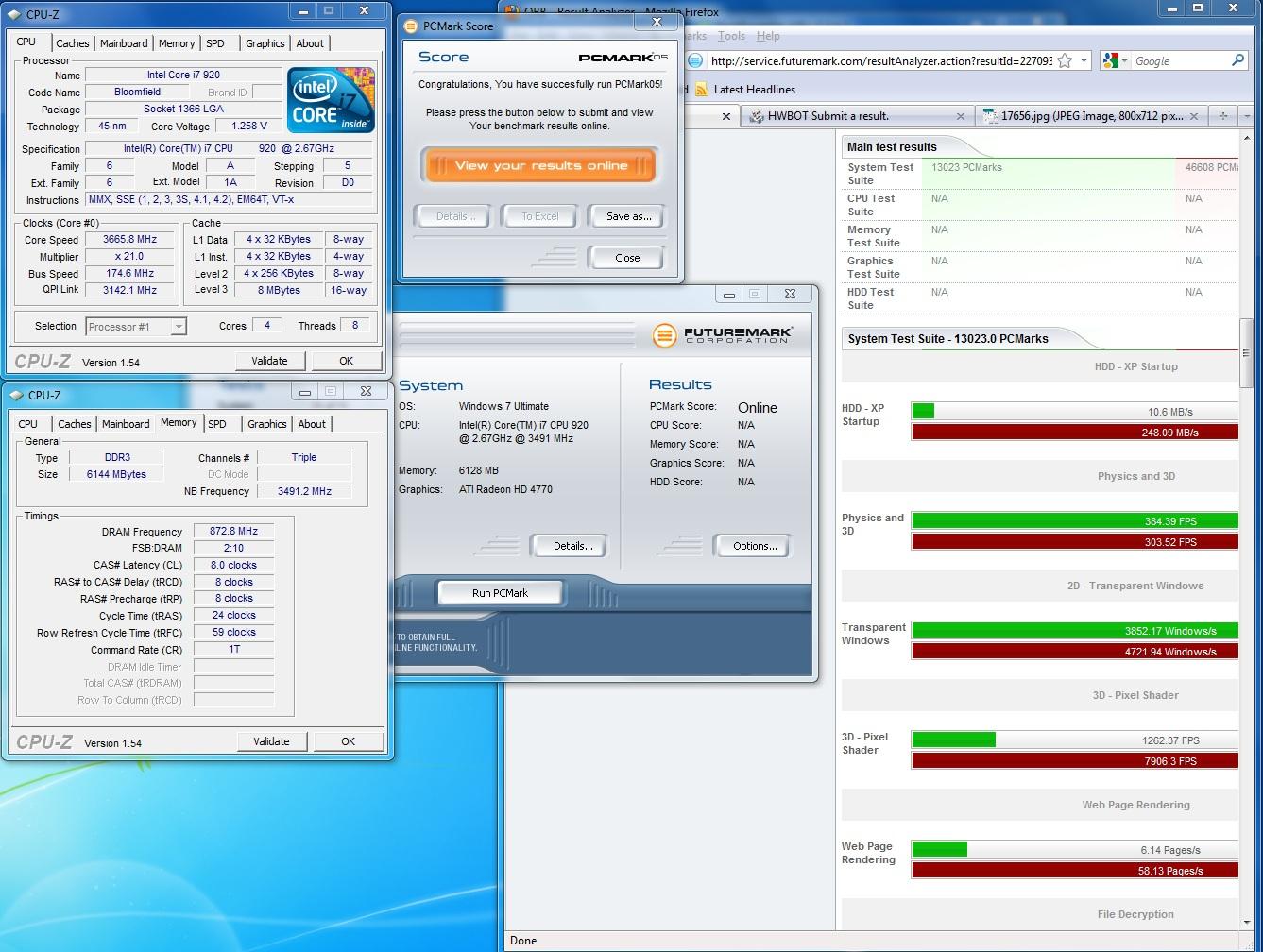The image size is (1263, 952).
Task: Click Save as... in PCMark Score dialog
Action: tap(628, 216)
